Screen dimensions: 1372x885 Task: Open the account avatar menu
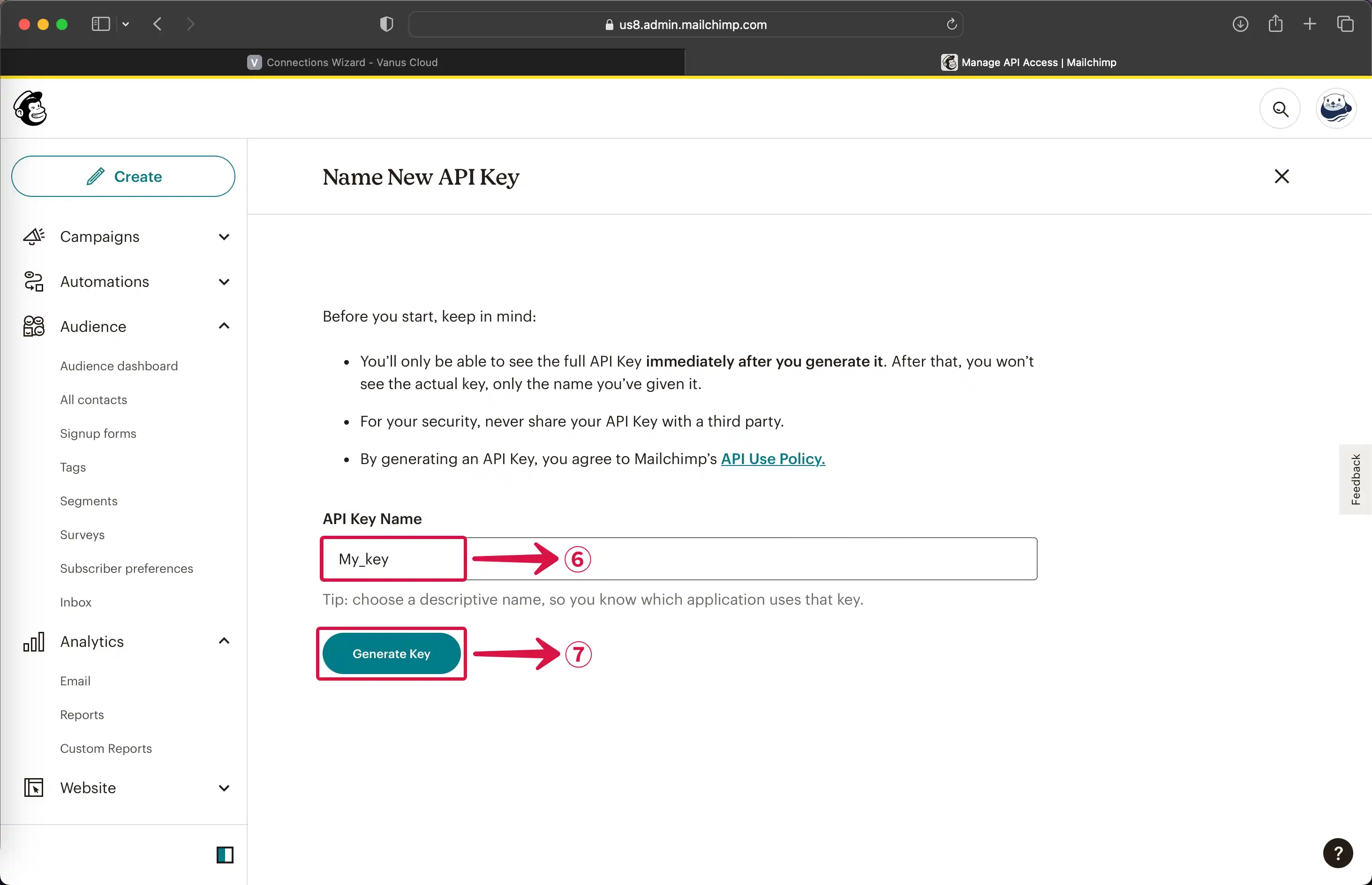pyautogui.click(x=1336, y=109)
